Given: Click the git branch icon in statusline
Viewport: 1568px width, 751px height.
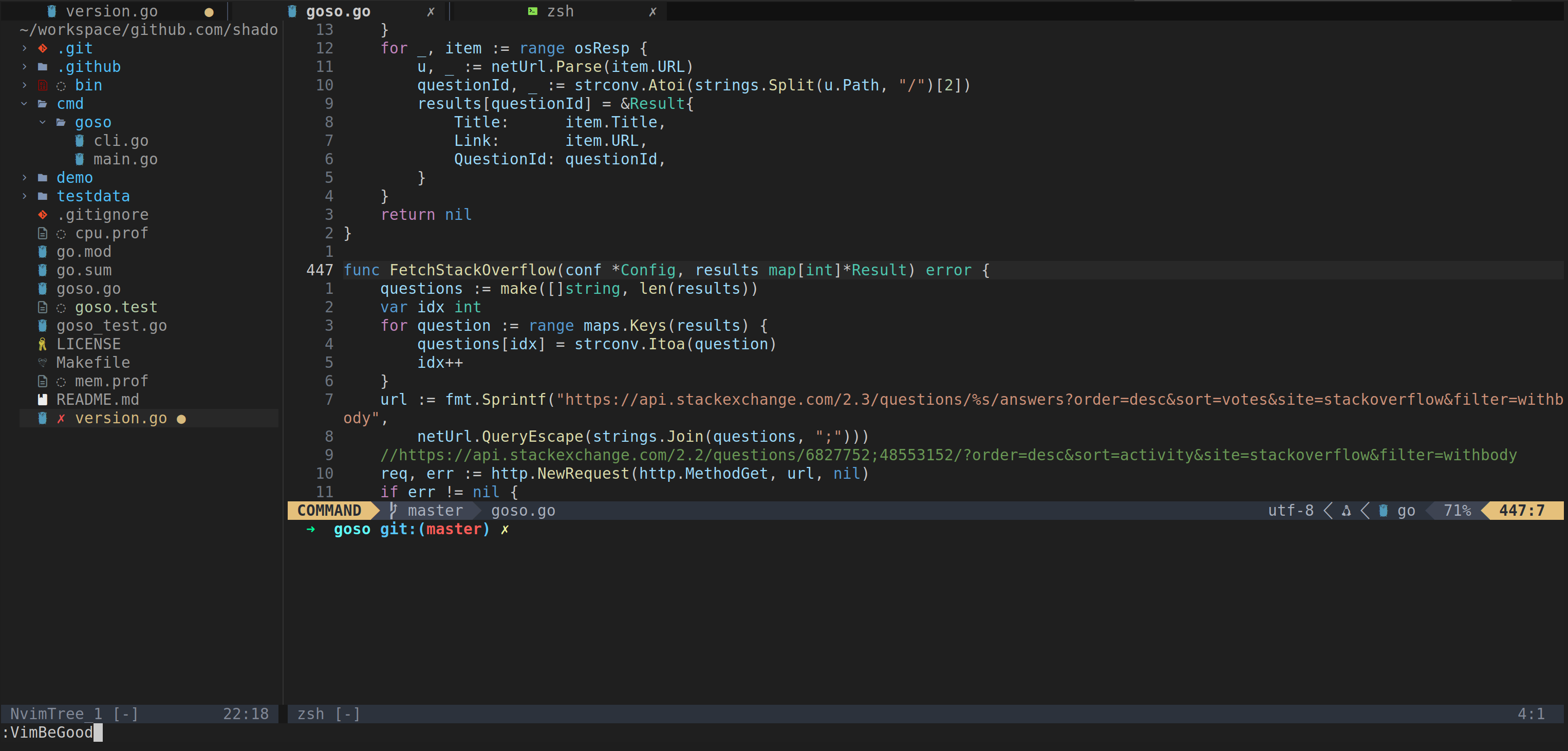Looking at the screenshot, I should [x=393, y=510].
